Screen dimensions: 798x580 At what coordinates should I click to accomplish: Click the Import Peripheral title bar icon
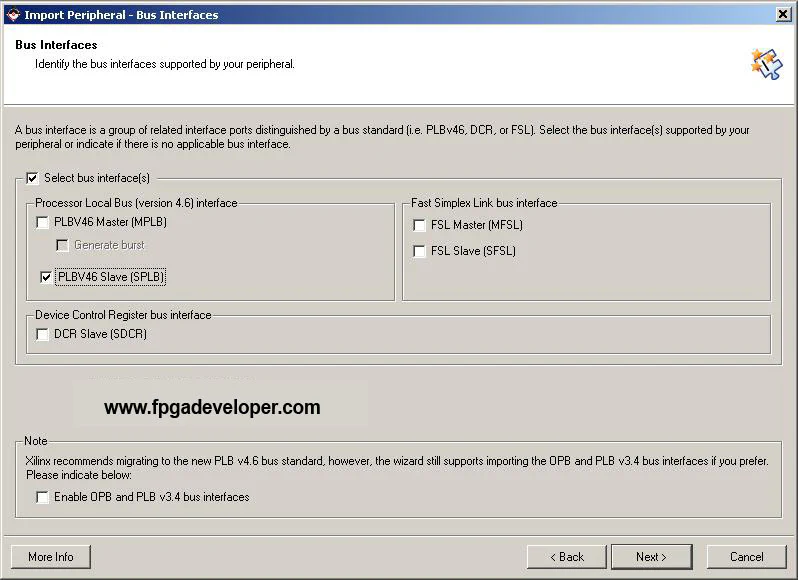[x=12, y=14]
